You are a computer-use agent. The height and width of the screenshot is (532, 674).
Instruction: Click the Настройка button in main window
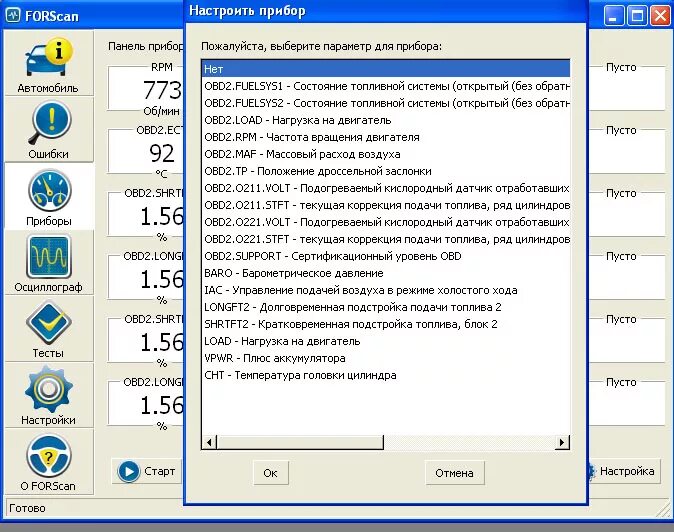click(x=623, y=471)
